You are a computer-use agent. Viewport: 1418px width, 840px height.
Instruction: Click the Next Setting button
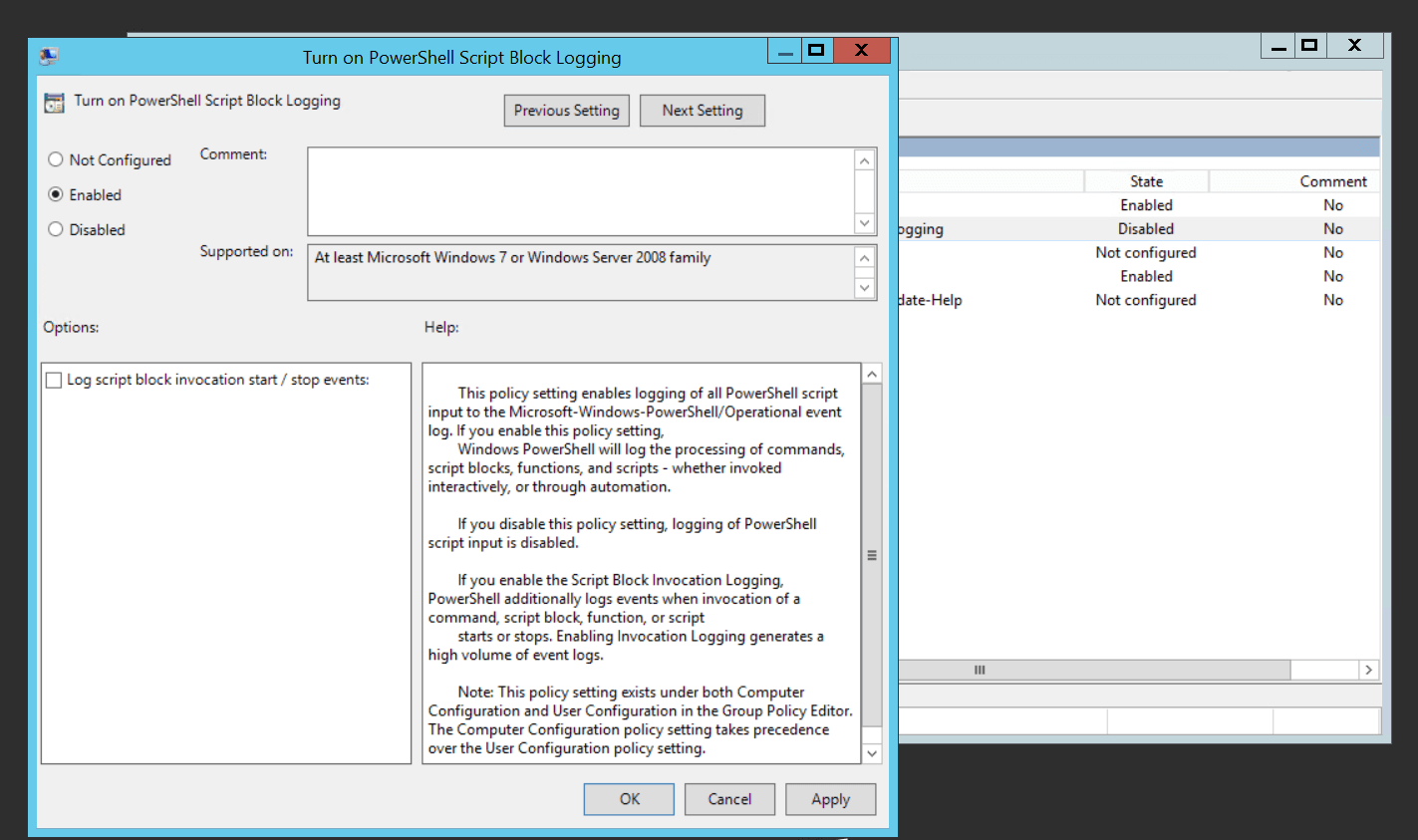(702, 110)
